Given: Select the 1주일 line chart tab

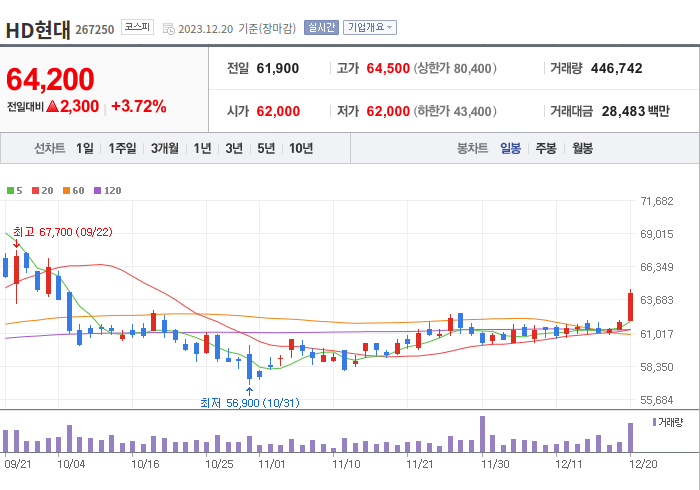Looking at the screenshot, I should [122, 148].
